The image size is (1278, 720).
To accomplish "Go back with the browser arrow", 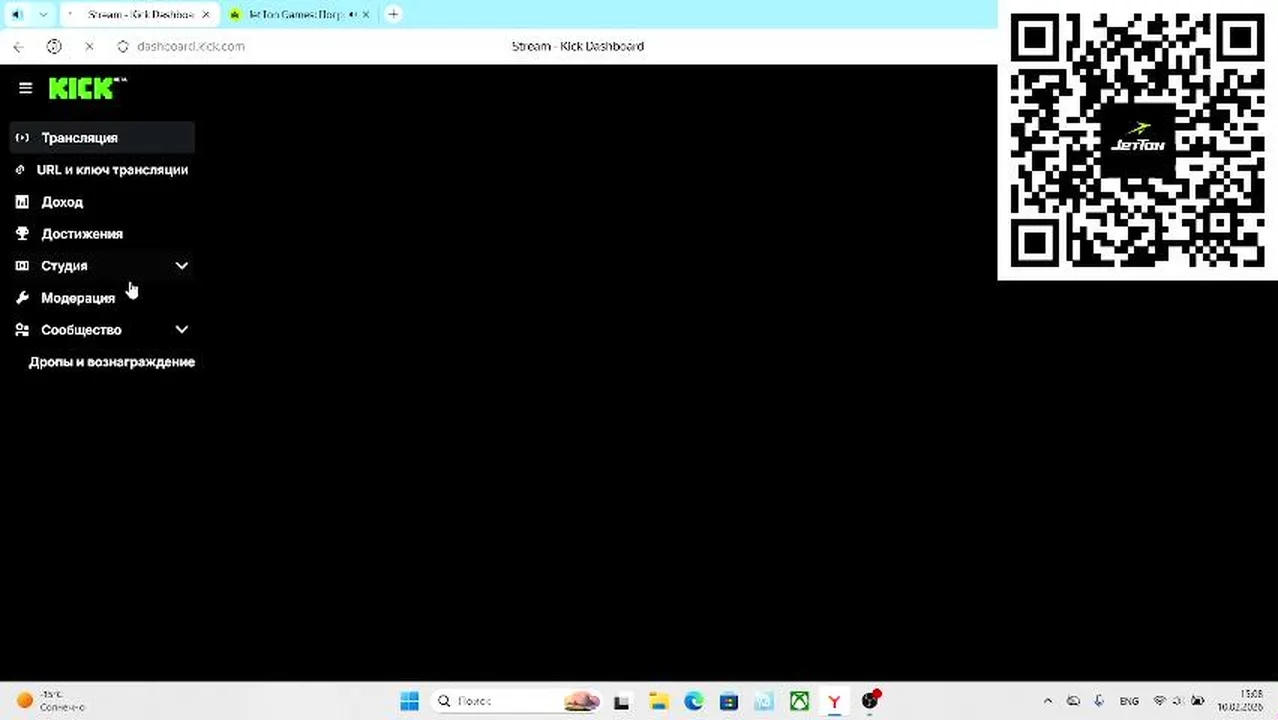I will point(18,46).
